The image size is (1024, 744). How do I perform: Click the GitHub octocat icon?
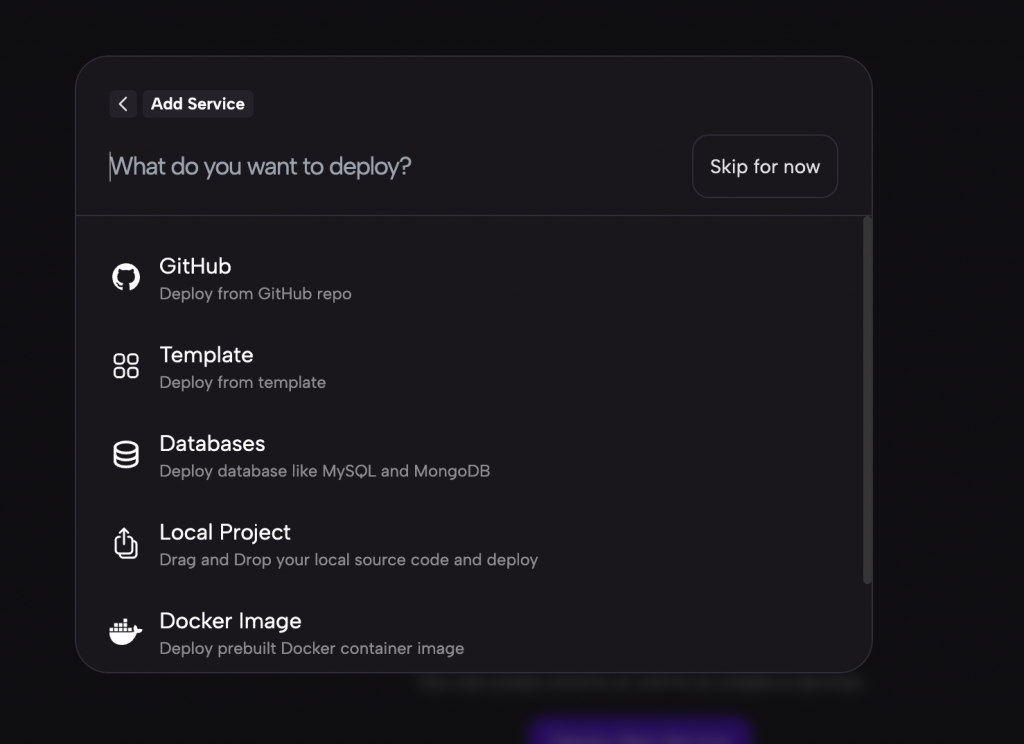126,278
